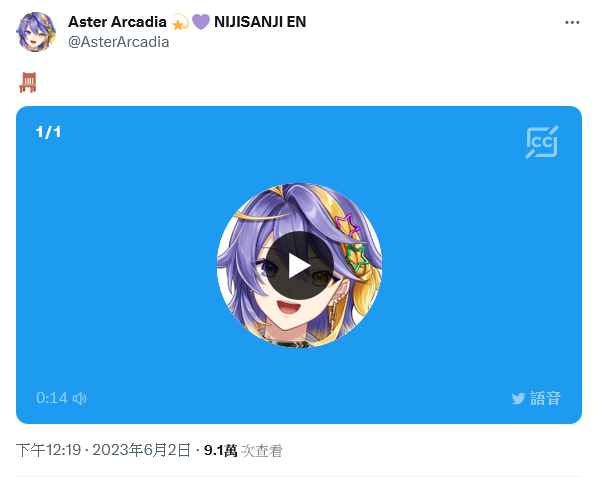This screenshot has width=598, height=477.
Task: Open the three-dot more options menu
Action: click(x=572, y=22)
